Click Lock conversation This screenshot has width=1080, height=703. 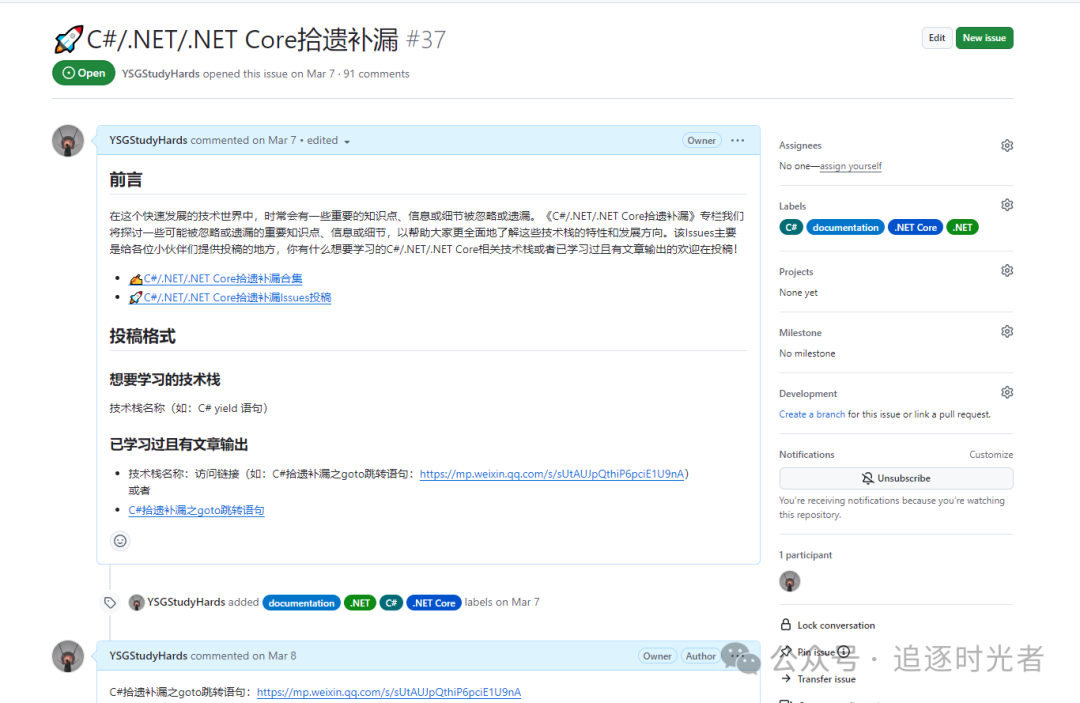(827, 625)
